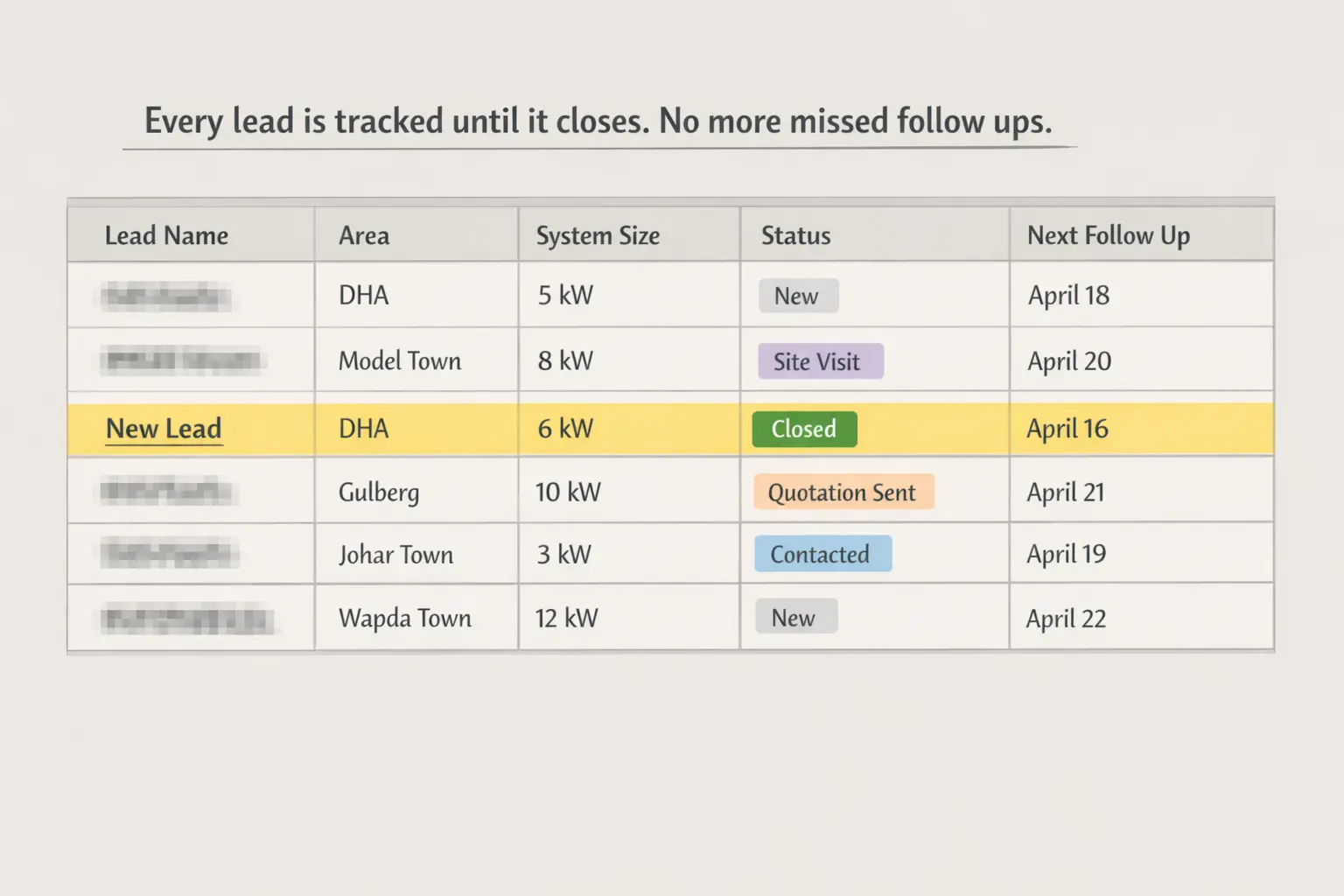Select the Status column header
The height and width of the screenshot is (896, 1344).
(x=795, y=235)
